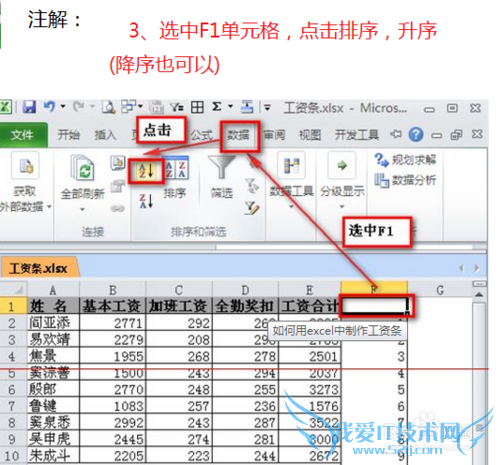Switch to the 公式 tab
Viewport: 500px width, 465px height.
pyautogui.click(x=202, y=135)
